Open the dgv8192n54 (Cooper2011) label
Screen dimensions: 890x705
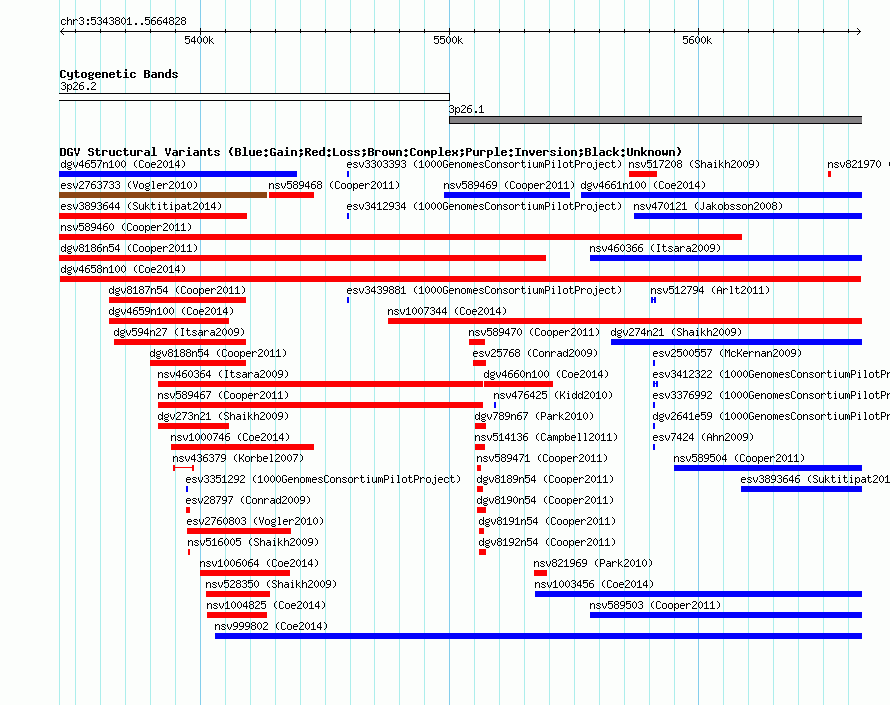click(x=547, y=543)
